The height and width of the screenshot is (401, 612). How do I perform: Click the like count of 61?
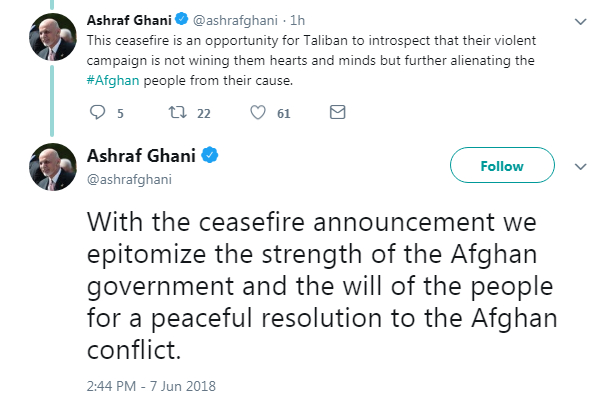point(283,114)
